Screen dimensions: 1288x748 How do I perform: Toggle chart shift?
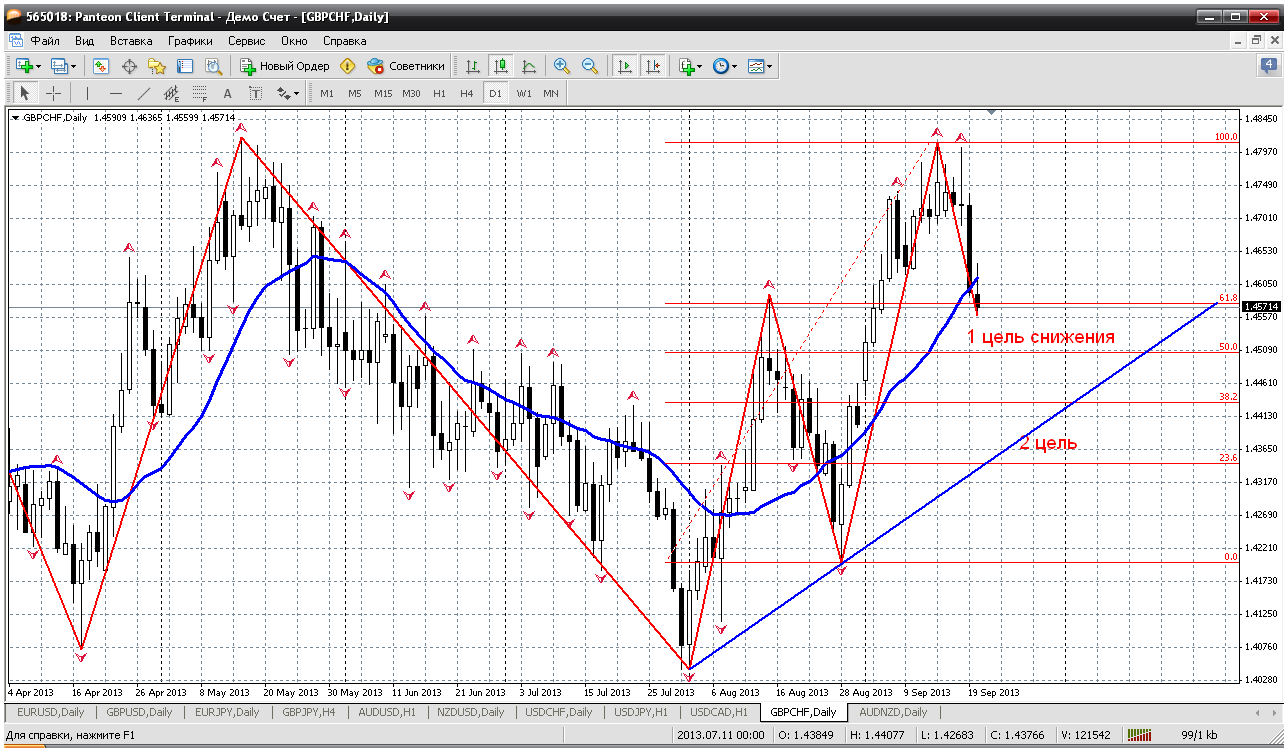click(653, 66)
